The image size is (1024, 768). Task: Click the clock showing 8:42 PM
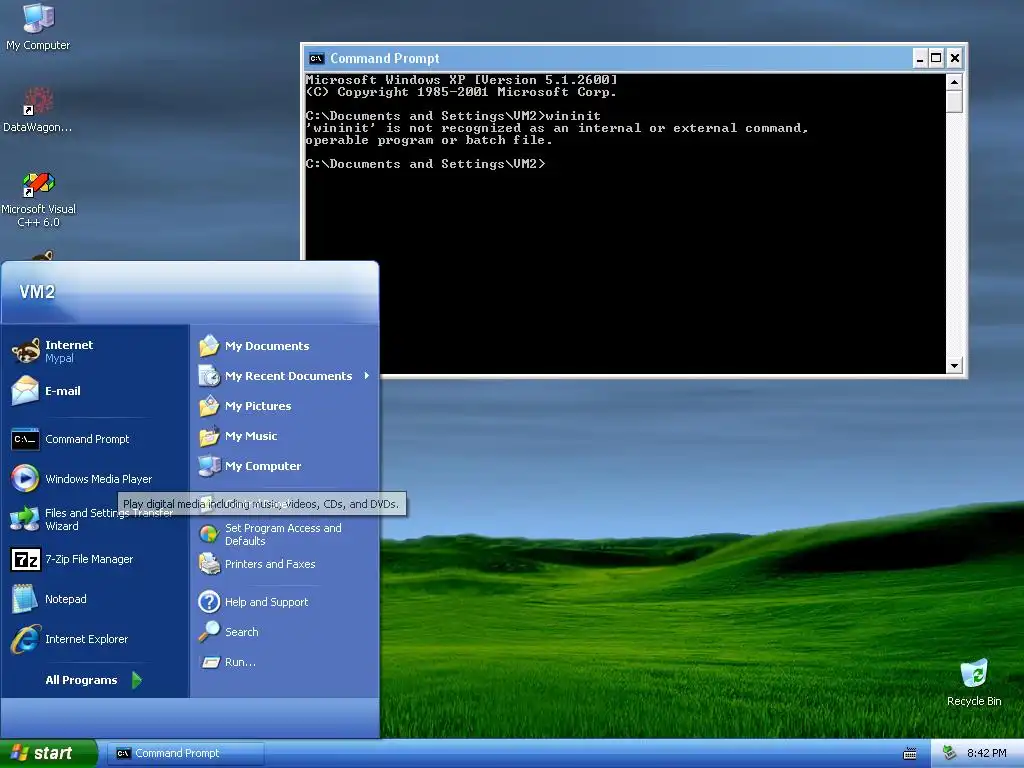[x=986, y=753]
